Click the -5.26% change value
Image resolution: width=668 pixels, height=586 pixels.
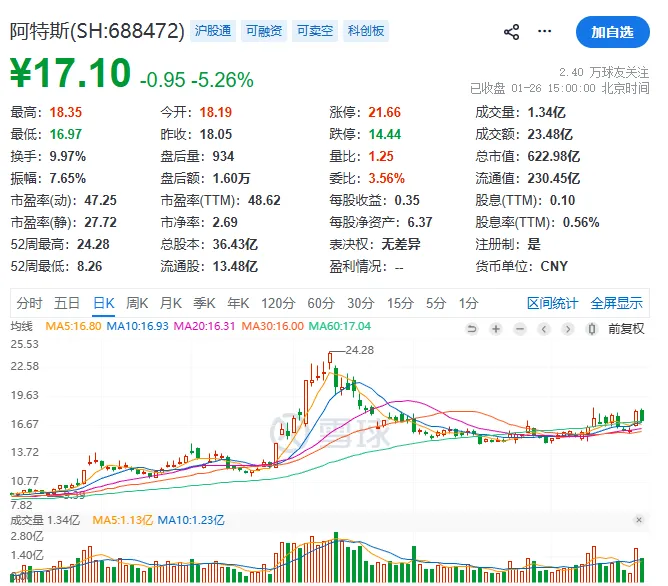222,80
